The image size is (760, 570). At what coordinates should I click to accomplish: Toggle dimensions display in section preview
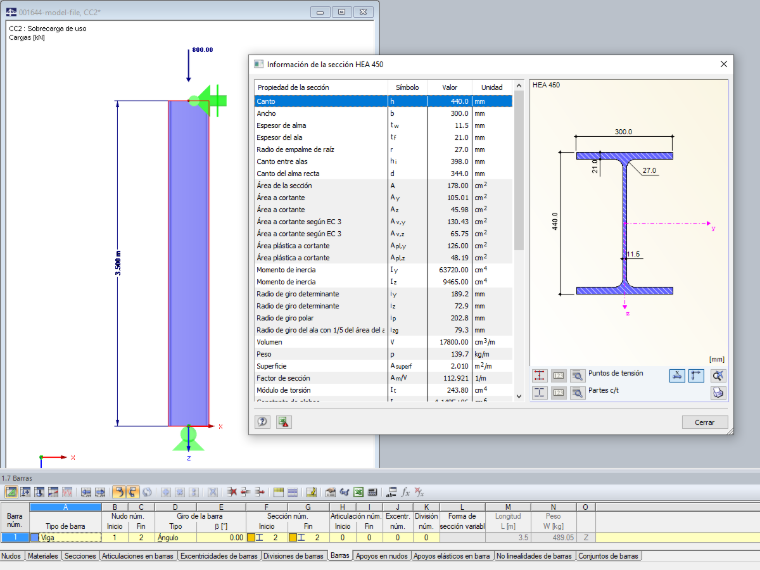677,375
